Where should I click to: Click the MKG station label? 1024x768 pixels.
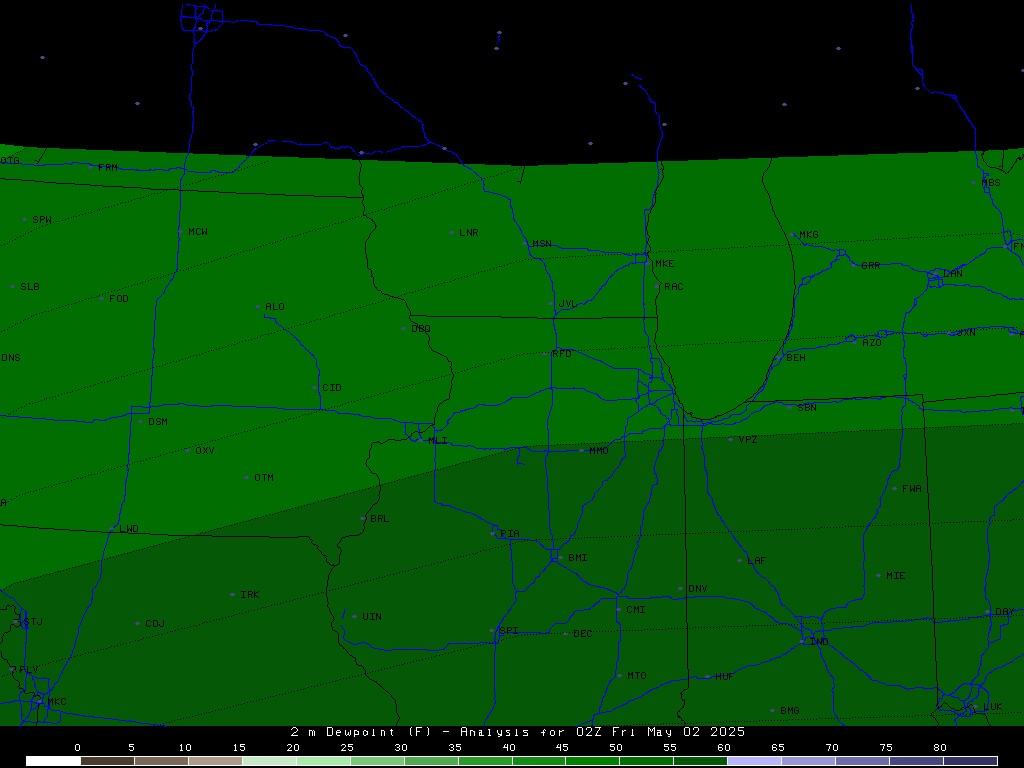click(x=808, y=235)
